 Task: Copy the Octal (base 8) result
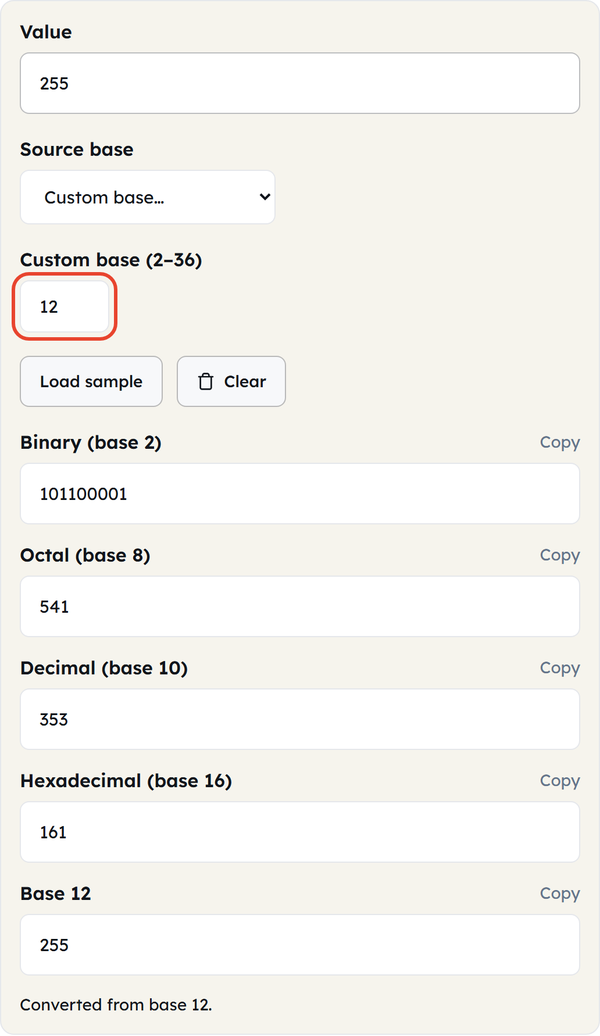(x=560, y=555)
